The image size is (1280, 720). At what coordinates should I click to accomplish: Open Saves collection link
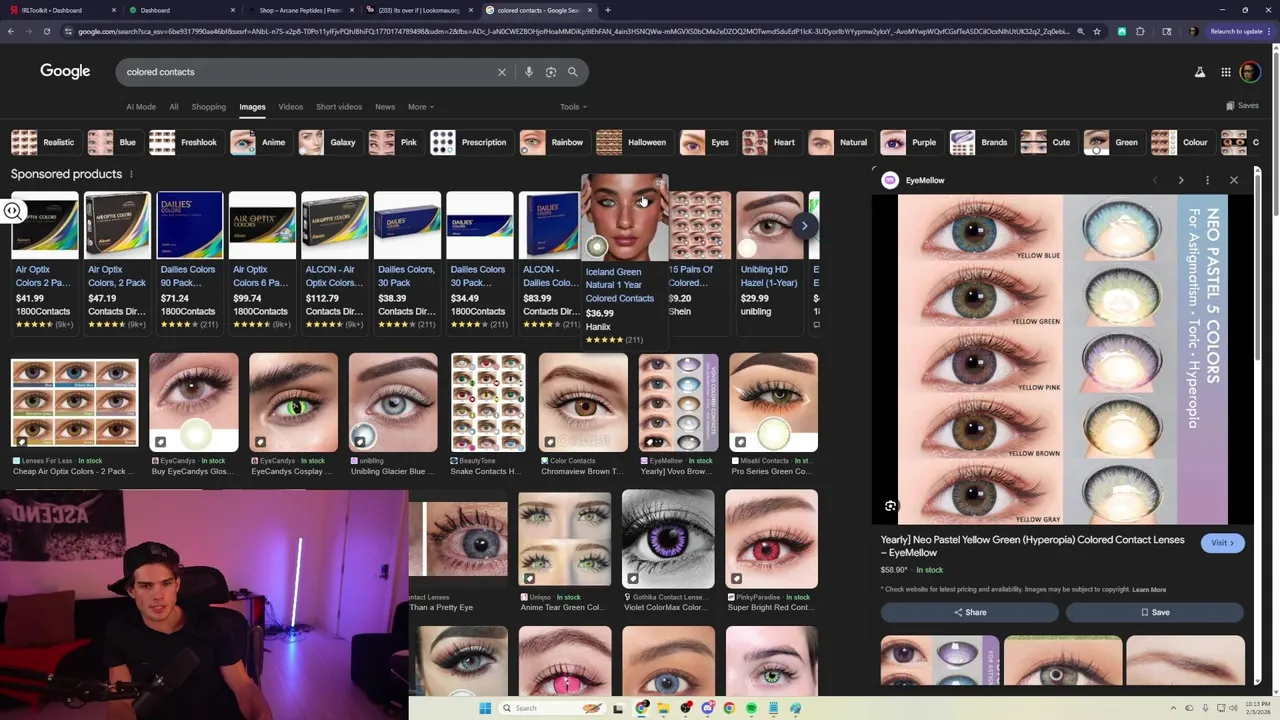tap(1242, 106)
